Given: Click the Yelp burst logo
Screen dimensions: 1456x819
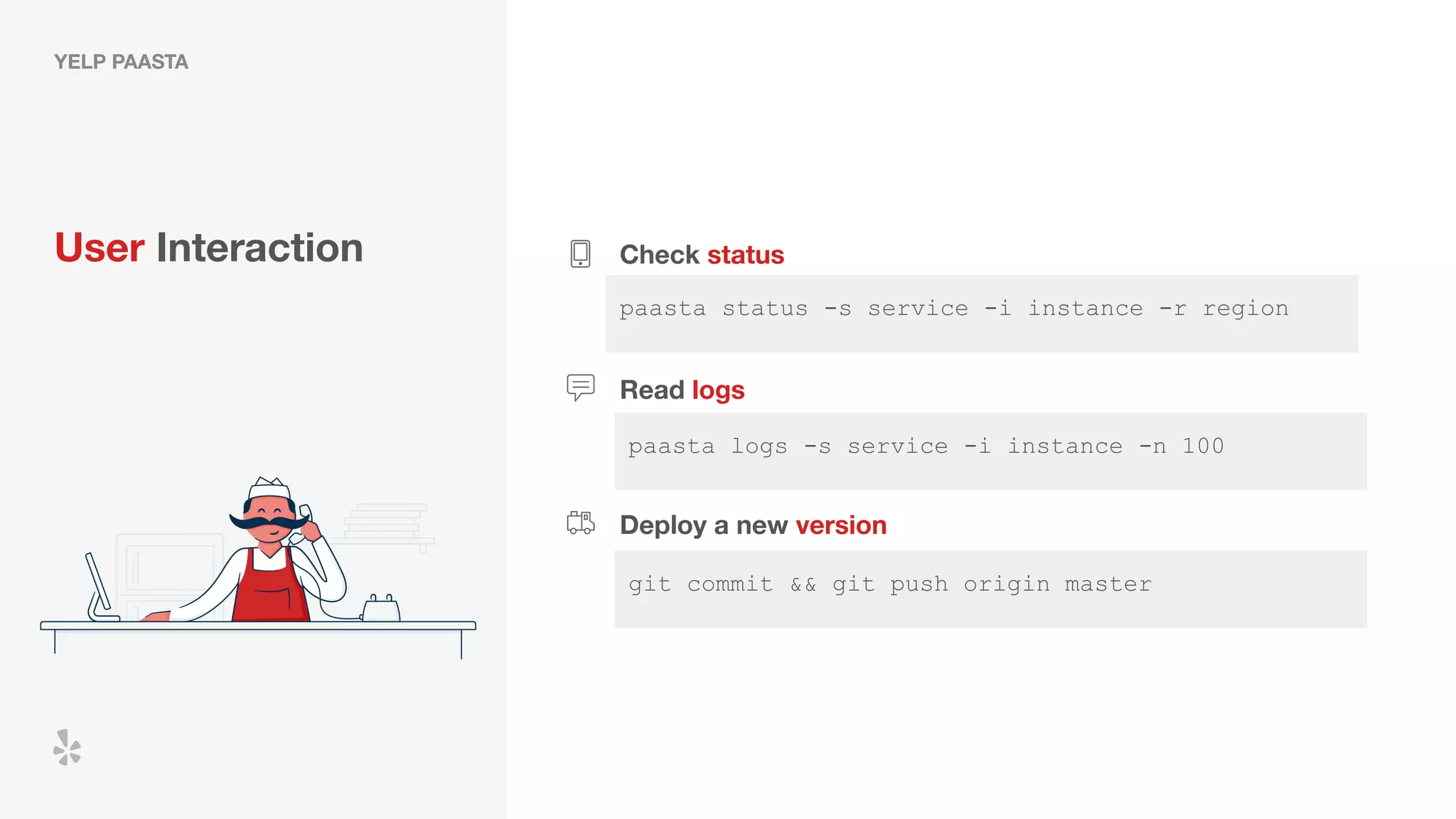Looking at the screenshot, I should point(68,747).
